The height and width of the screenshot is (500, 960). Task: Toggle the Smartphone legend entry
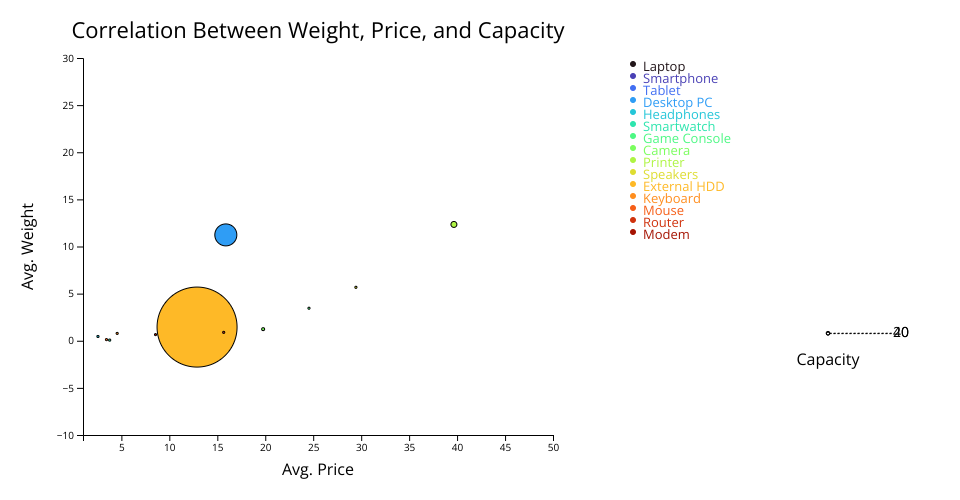pyautogui.click(x=679, y=79)
